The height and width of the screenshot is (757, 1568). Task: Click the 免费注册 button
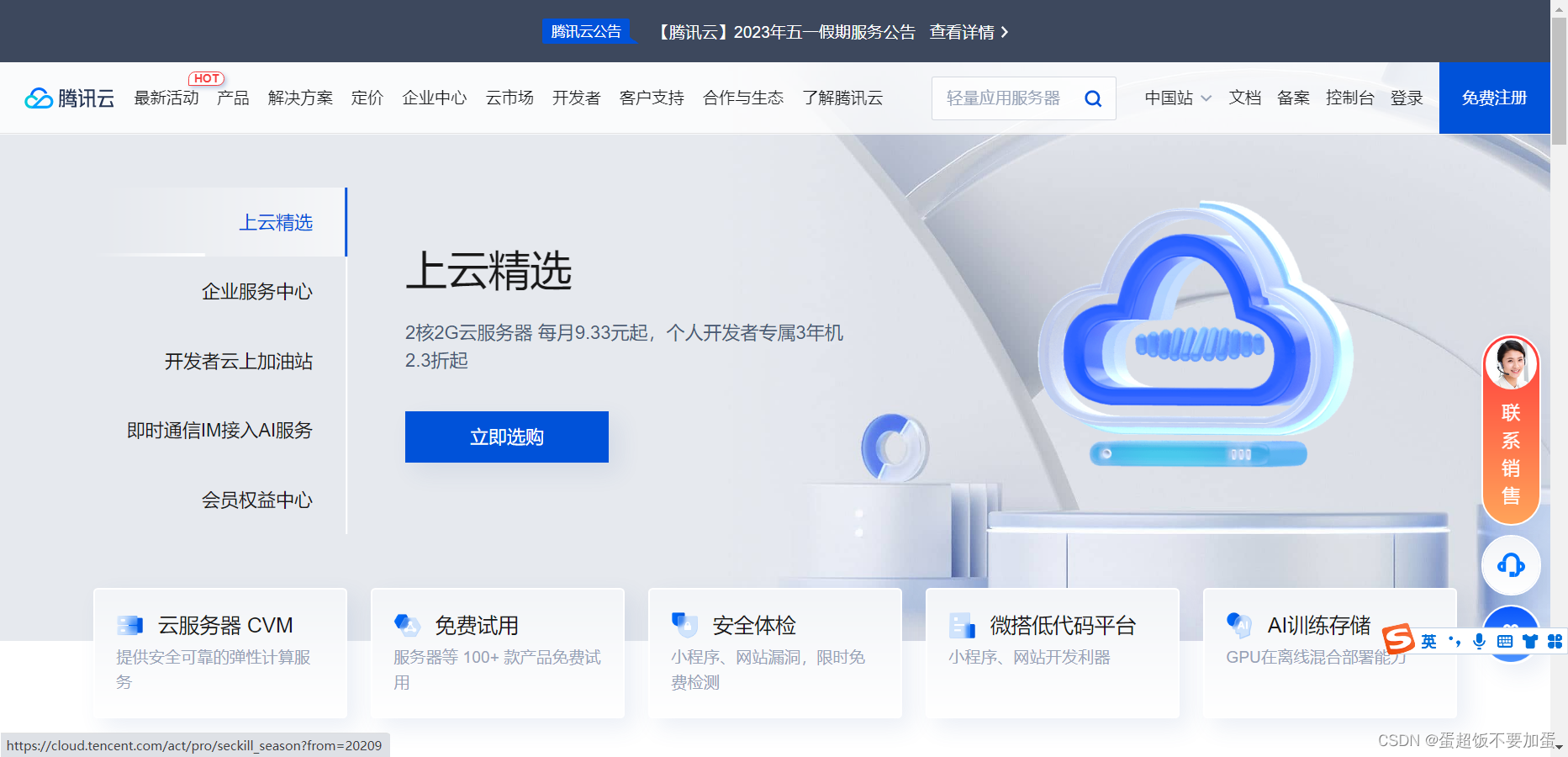(1494, 98)
